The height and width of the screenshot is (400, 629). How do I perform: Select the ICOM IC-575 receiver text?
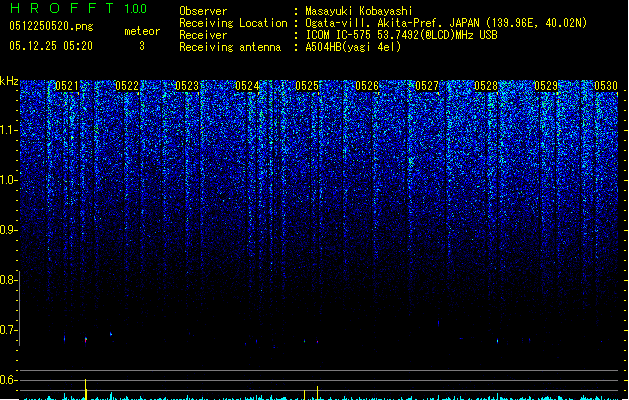point(401,35)
